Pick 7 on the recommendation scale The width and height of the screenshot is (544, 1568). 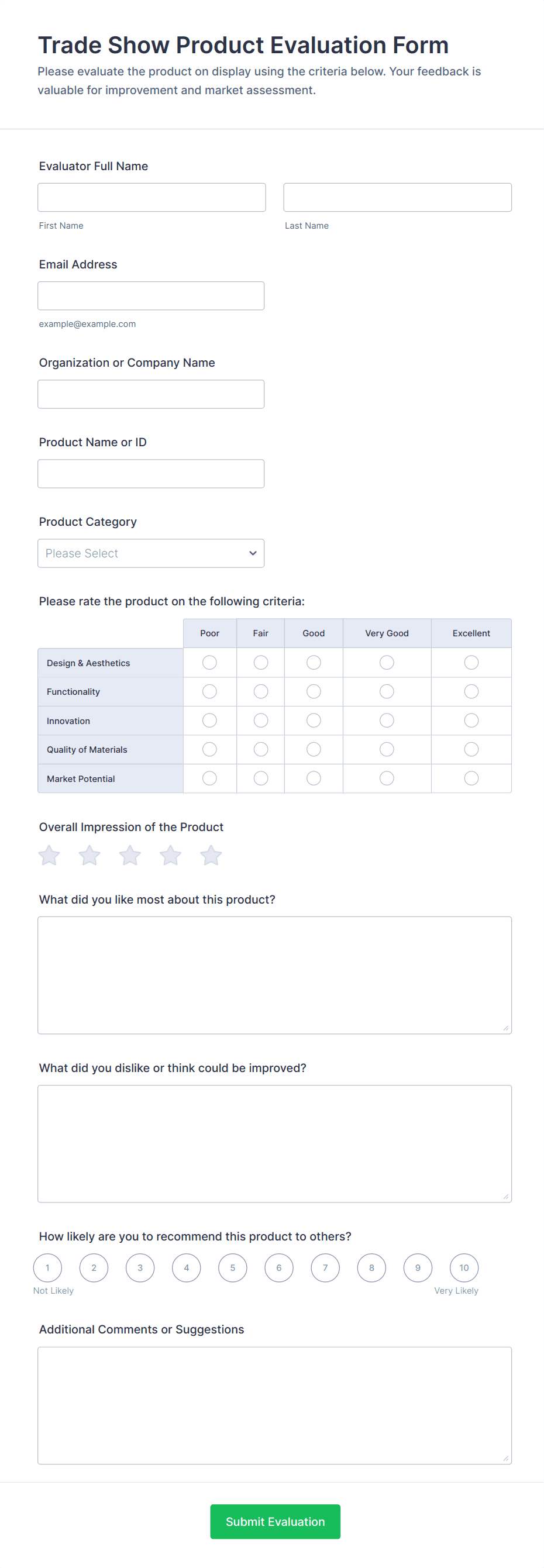[325, 1268]
